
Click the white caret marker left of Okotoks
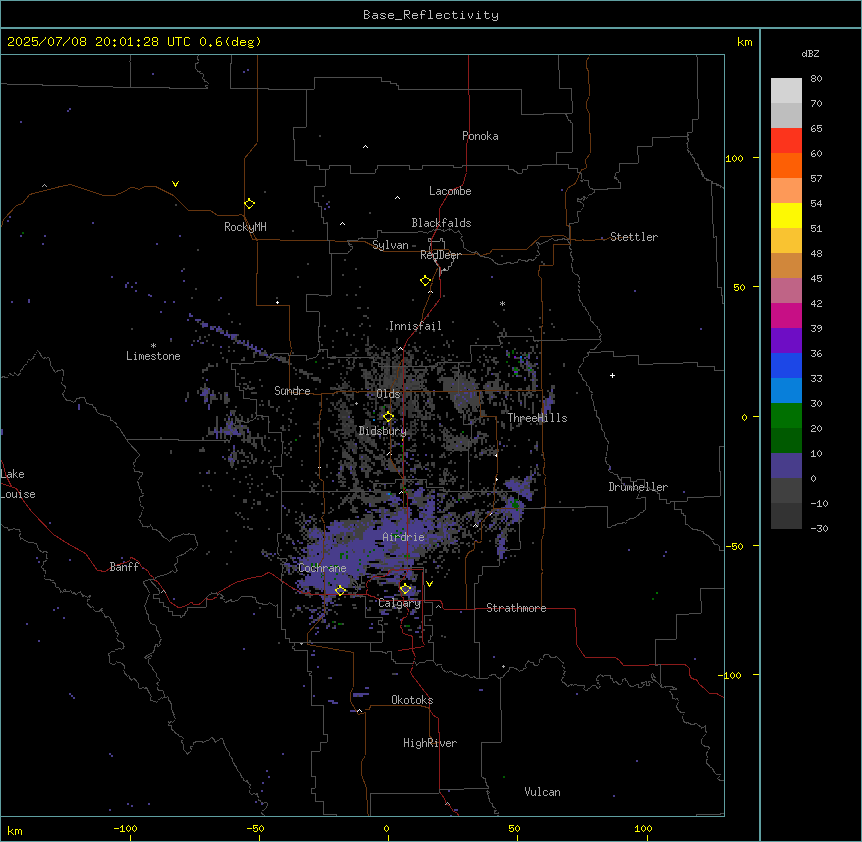tap(360, 711)
